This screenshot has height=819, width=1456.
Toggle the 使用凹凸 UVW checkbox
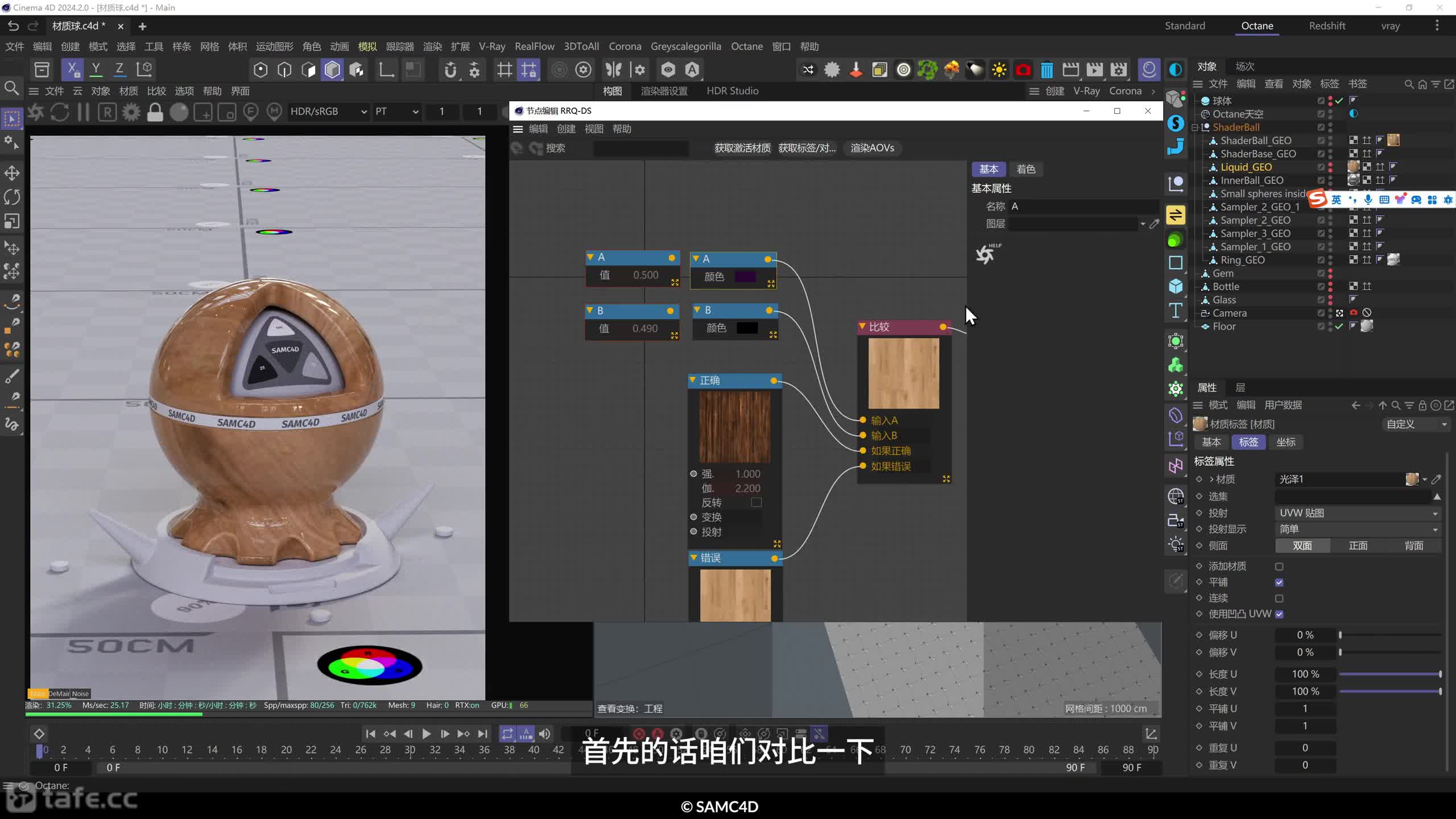[1279, 614]
